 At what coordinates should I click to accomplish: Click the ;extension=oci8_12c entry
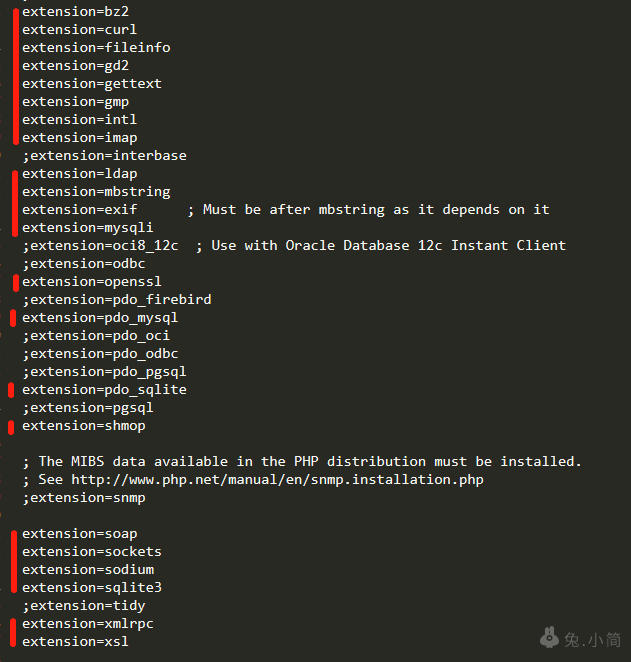100,245
